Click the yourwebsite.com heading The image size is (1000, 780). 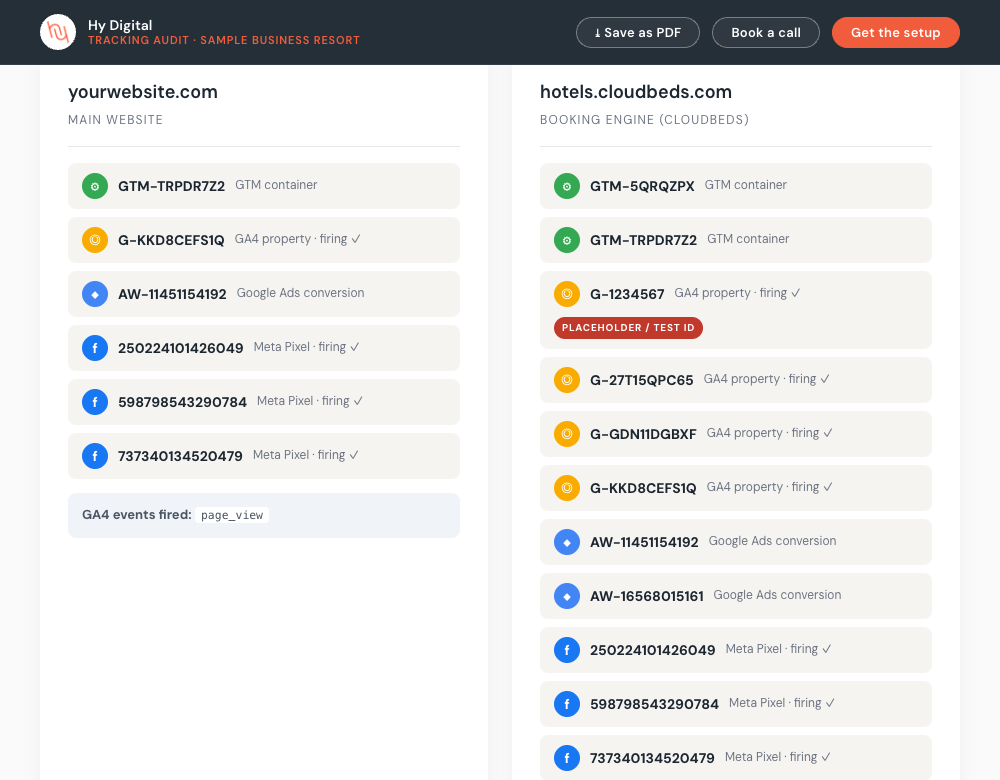click(x=143, y=92)
